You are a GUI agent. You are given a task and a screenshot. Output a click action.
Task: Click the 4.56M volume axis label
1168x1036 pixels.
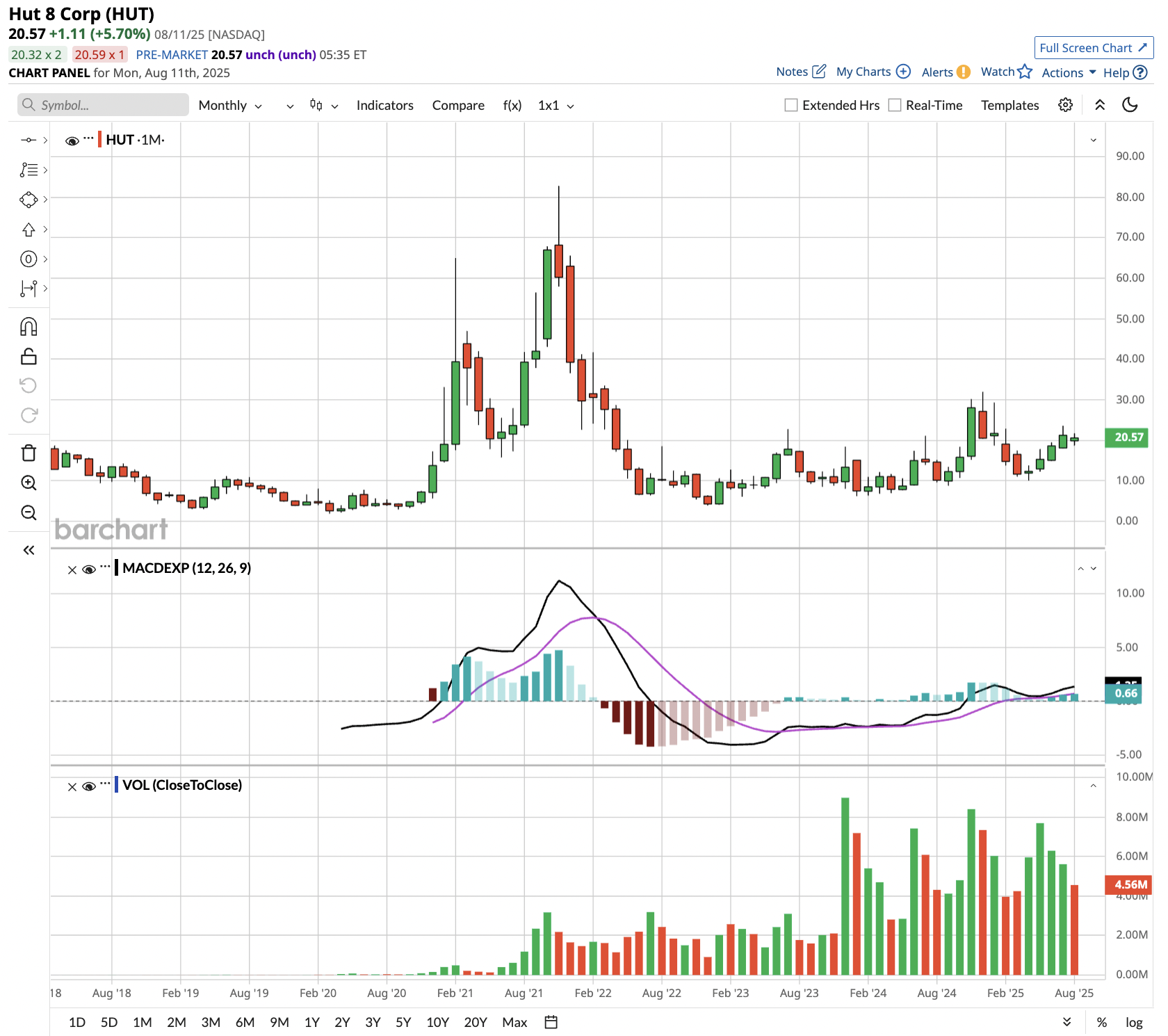1128,884
